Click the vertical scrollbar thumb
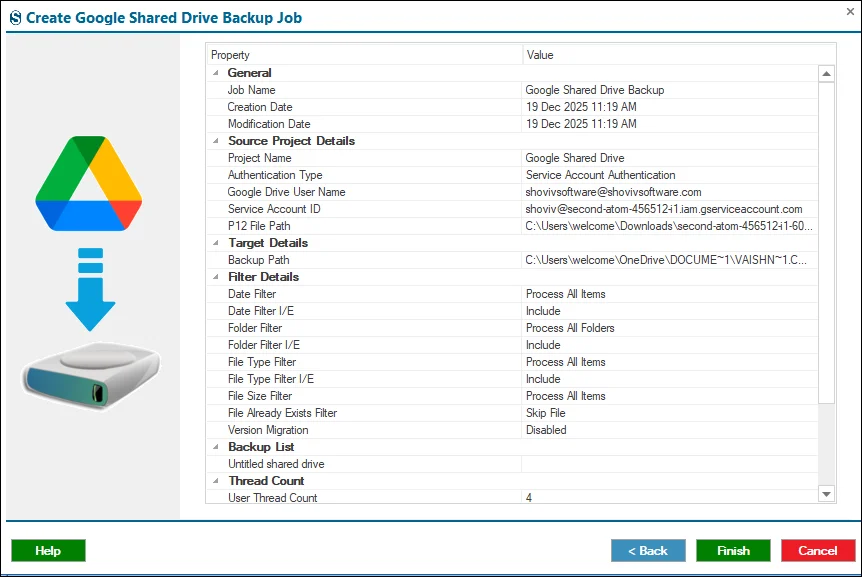The height and width of the screenshot is (577, 862). 826,242
